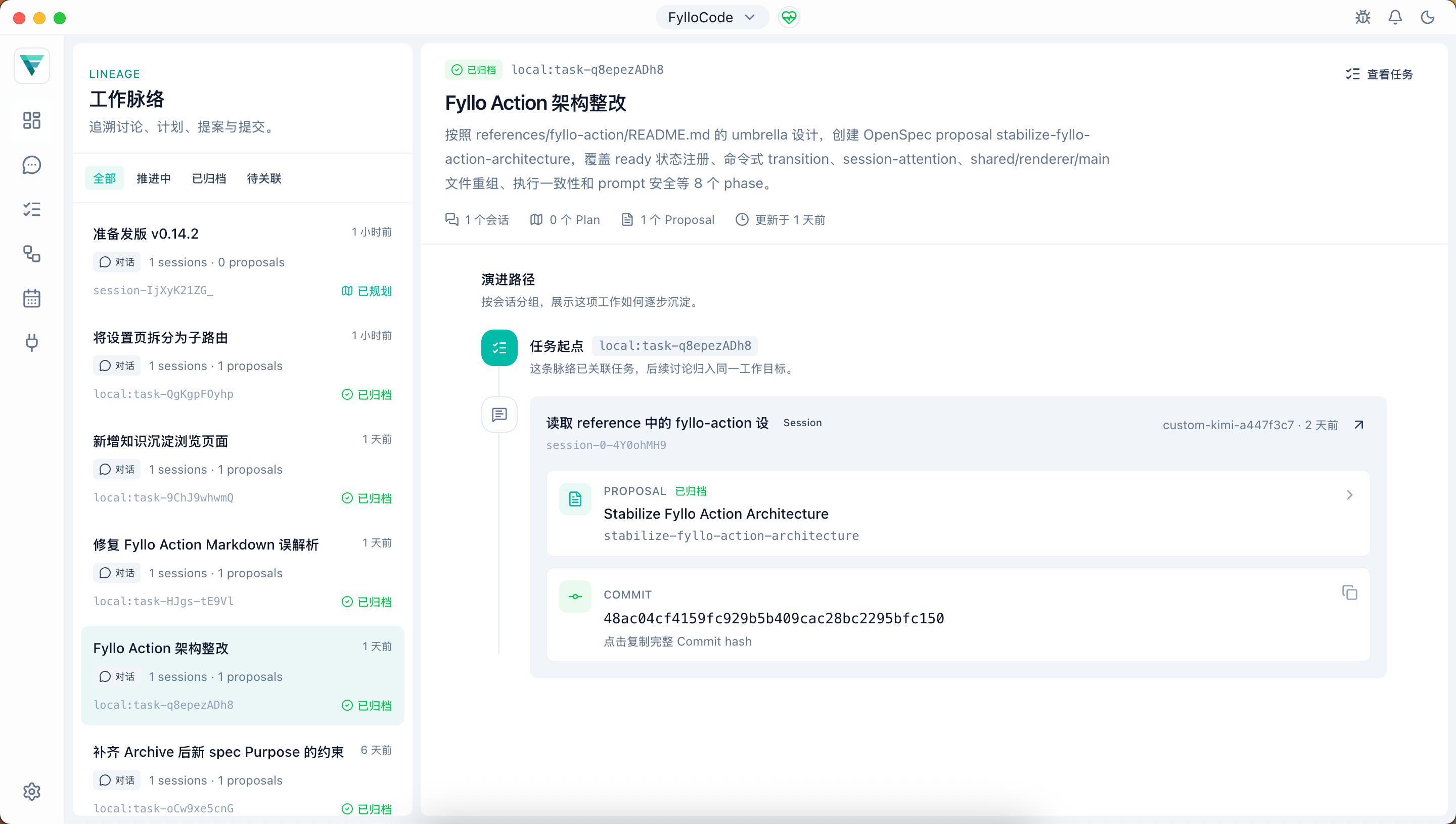Screen dimensions: 1456x824
Task: Open the plug integrations sidebar icon
Action: tap(32, 342)
